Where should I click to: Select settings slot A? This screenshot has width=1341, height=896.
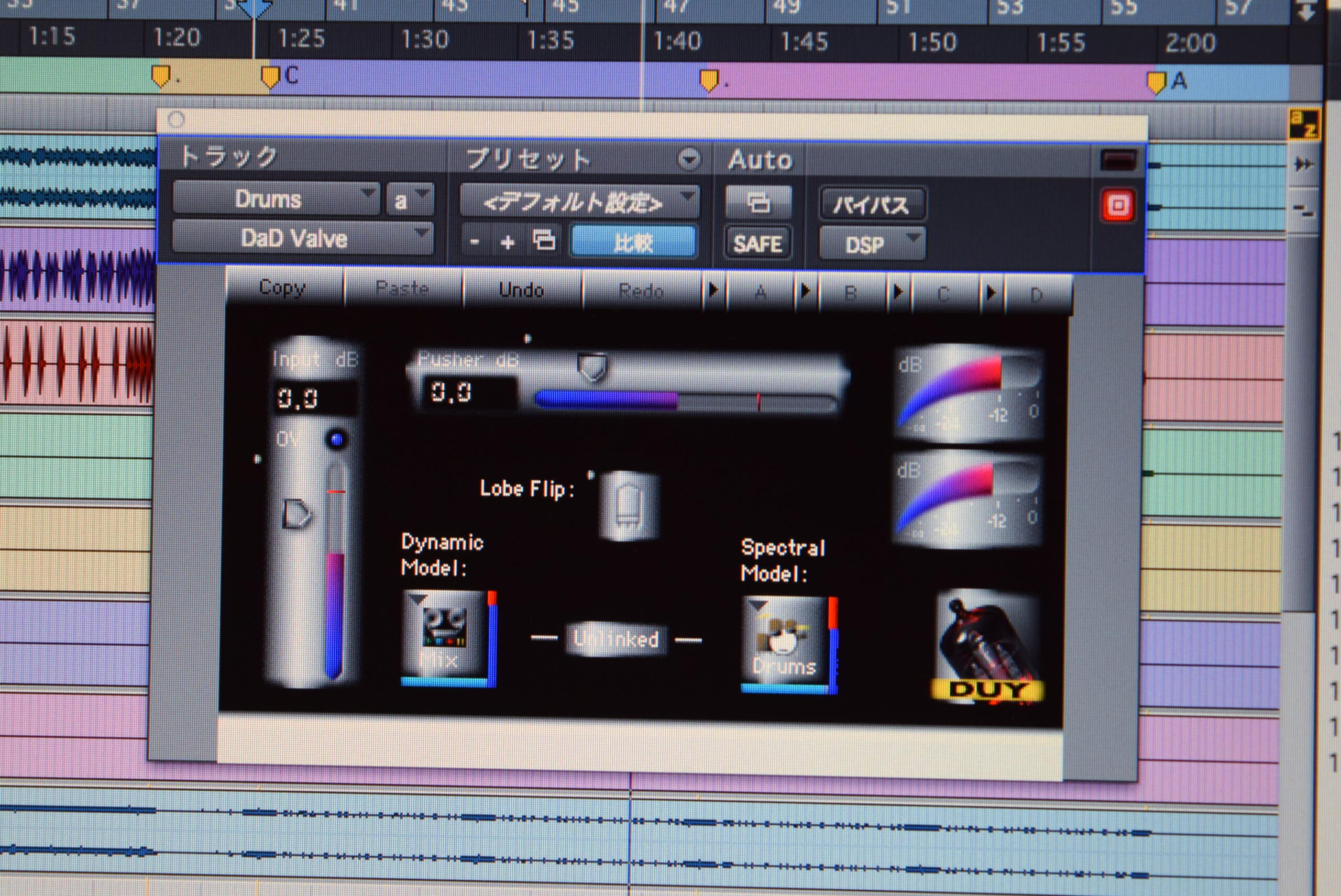pyautogui.click(x=760, y=293)
